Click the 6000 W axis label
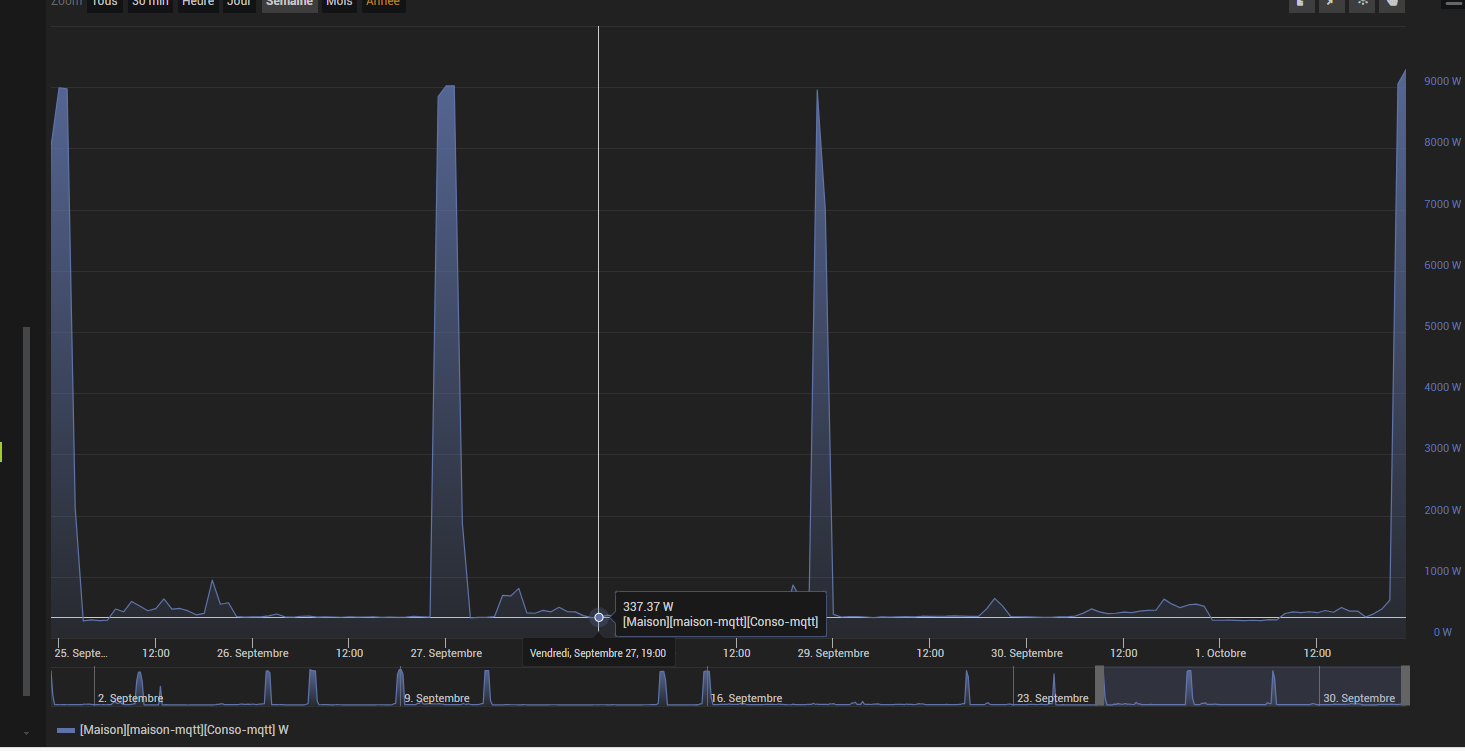The image size is (1465, 751). [x=1443, y=266]
